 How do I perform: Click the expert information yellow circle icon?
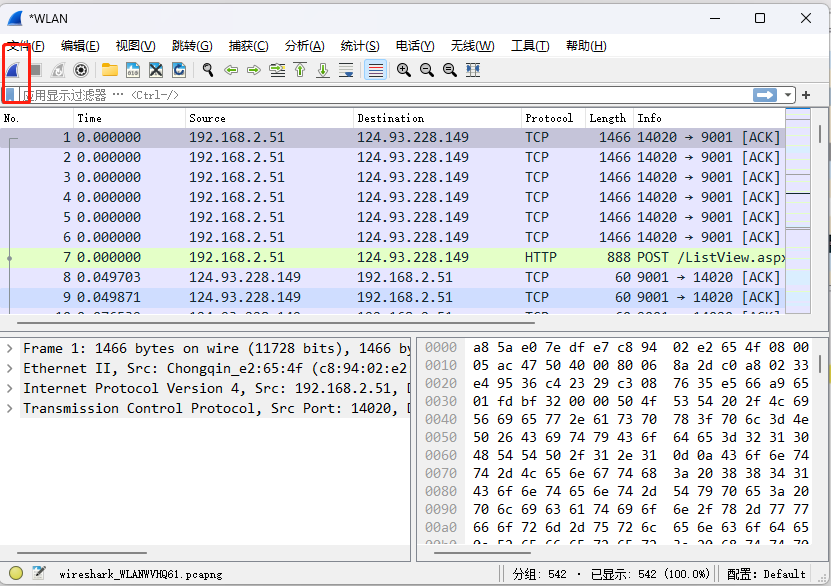[x=16, y=573]
